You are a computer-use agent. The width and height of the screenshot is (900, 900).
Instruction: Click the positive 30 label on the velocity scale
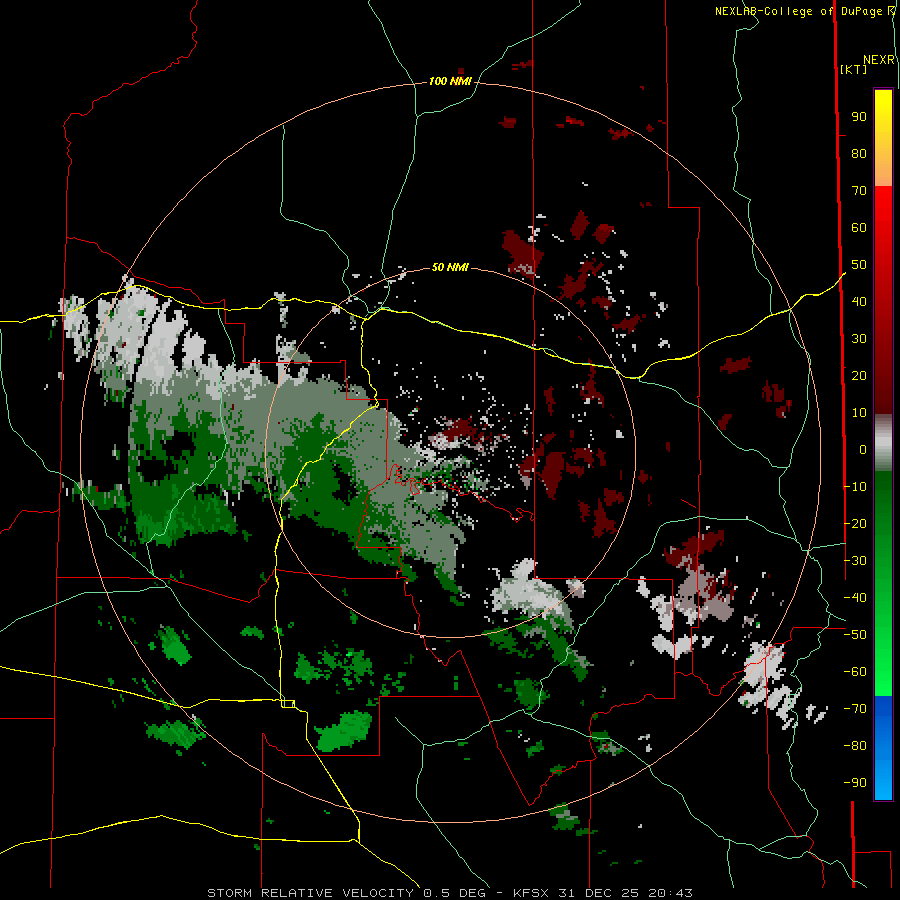859,339
